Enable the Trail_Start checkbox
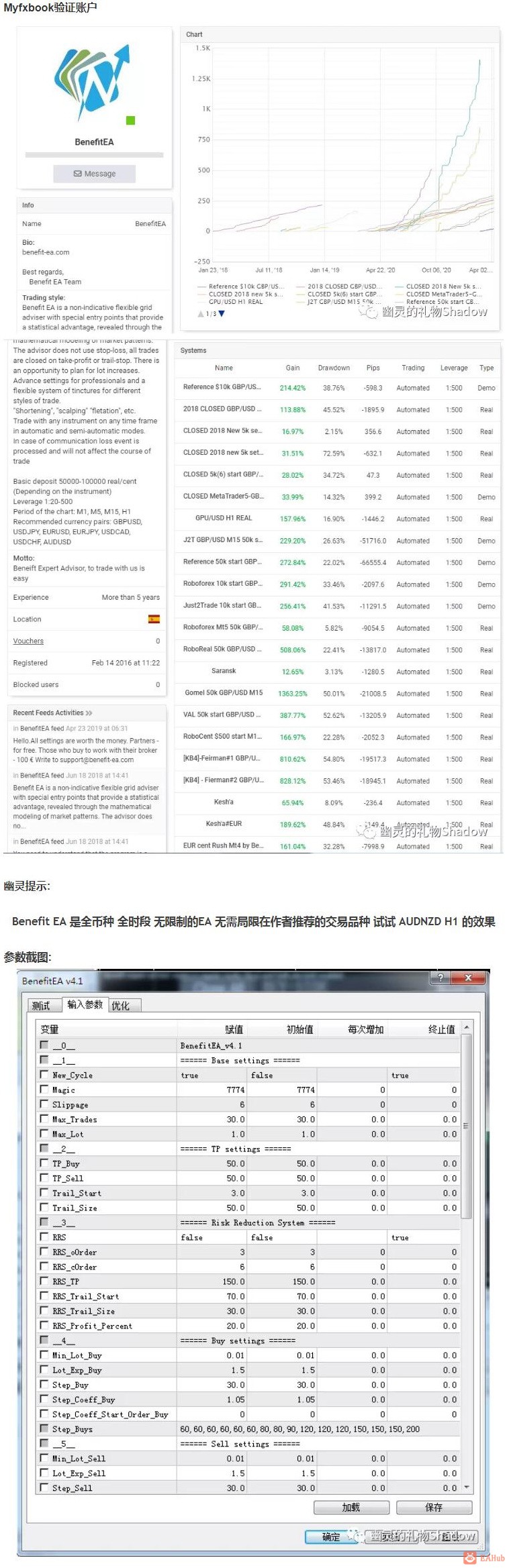 pyautogui.click(x=44, y=1193)
